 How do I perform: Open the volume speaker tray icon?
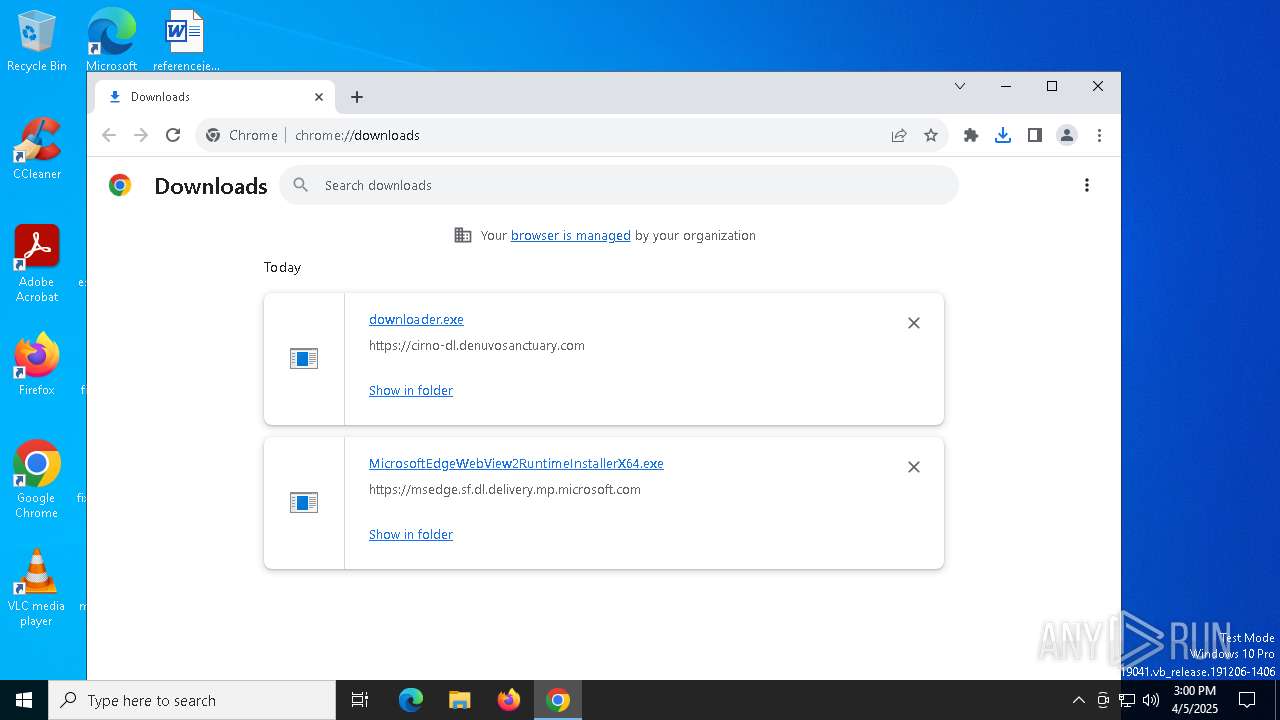click(1151, 700)
